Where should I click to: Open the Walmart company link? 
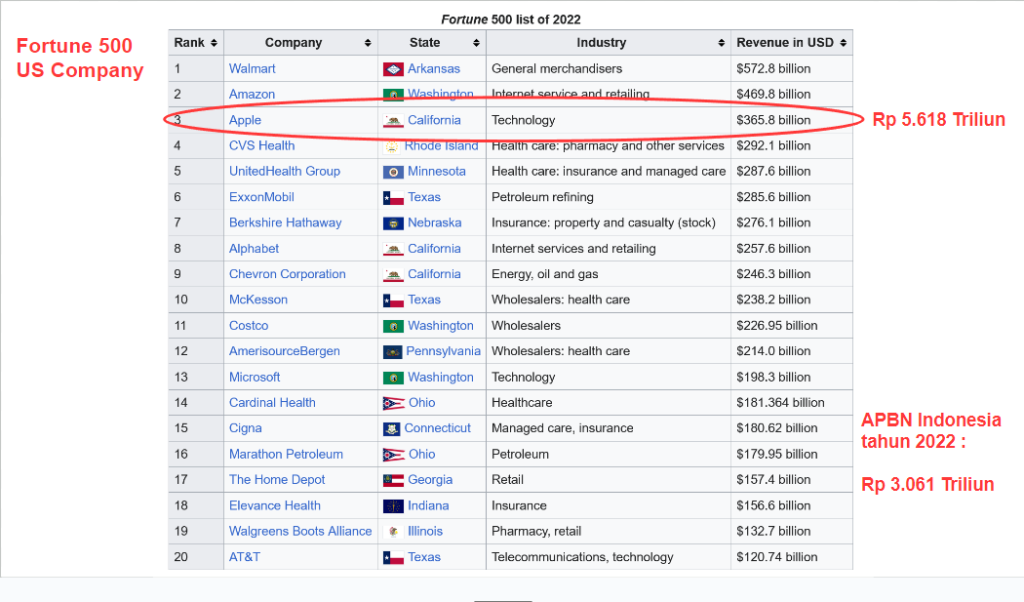point(252,69)
